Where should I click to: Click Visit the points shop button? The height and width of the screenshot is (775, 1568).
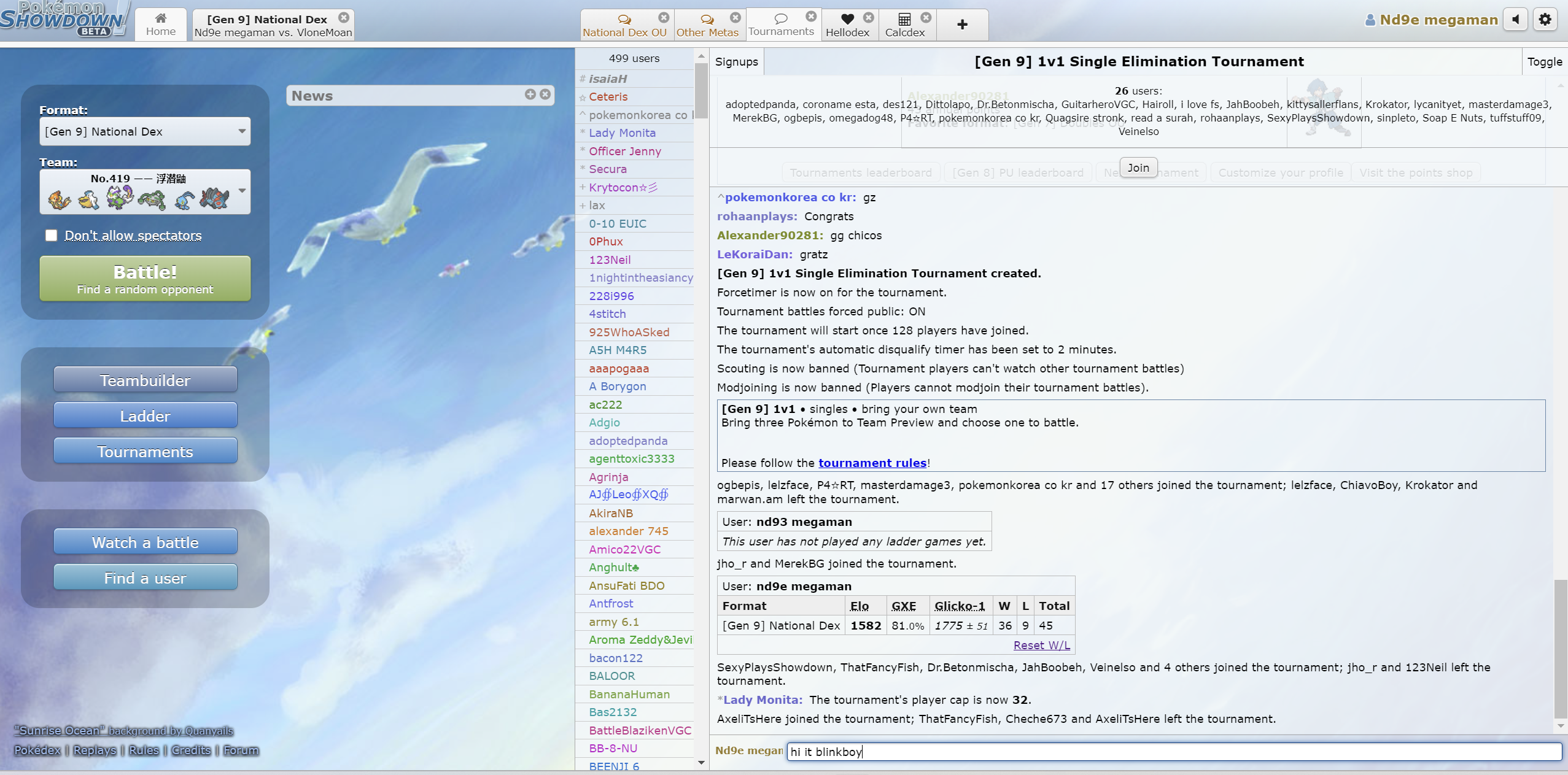[1415, 172]
